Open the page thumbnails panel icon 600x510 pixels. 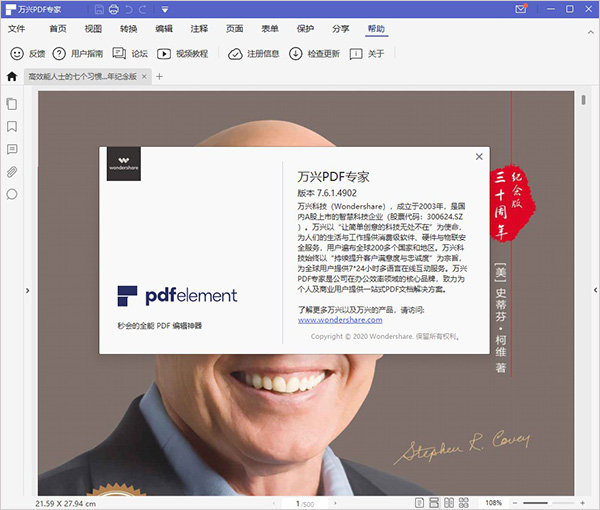12,104
